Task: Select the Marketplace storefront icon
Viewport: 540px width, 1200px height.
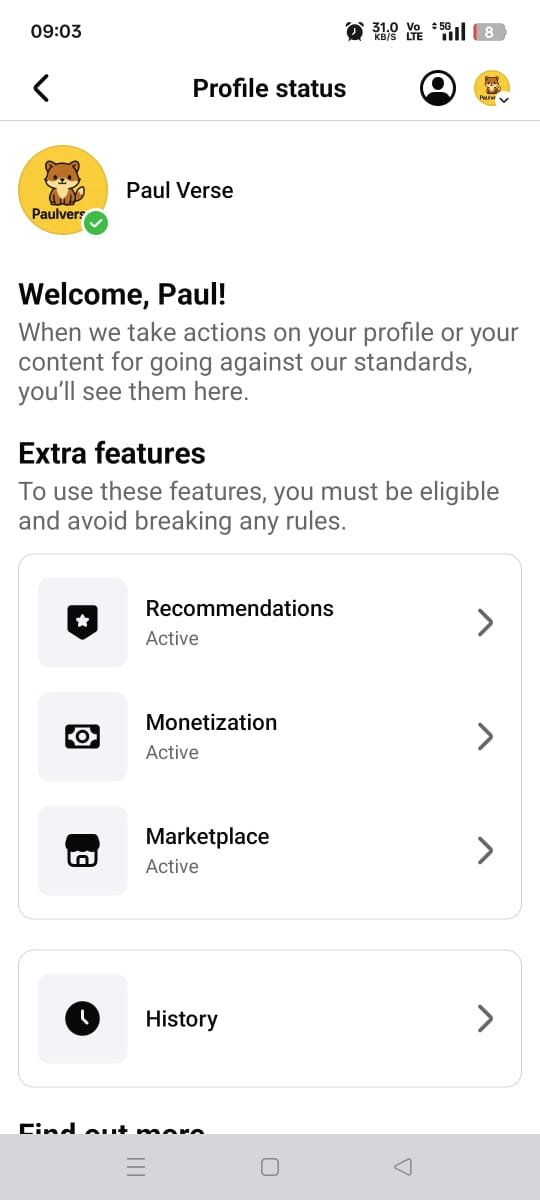Action: [x=83, y=850]
